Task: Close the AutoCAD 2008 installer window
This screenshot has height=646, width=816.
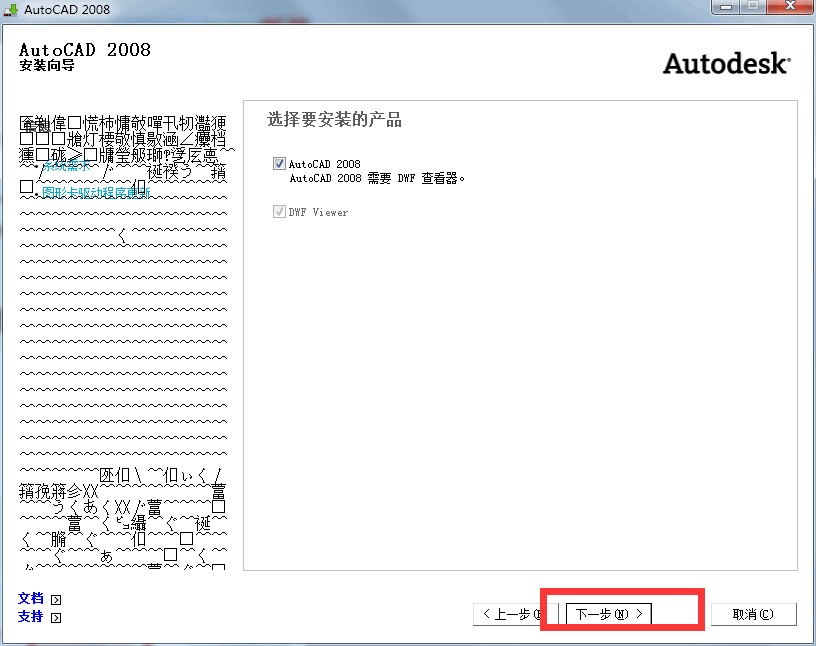Action: 788,7
